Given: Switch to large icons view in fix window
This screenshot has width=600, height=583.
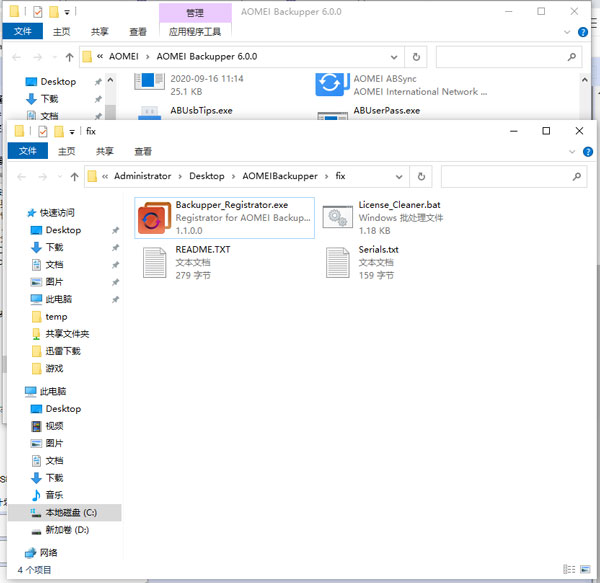Looking at the screenshot, I should (x=585, y=569).
